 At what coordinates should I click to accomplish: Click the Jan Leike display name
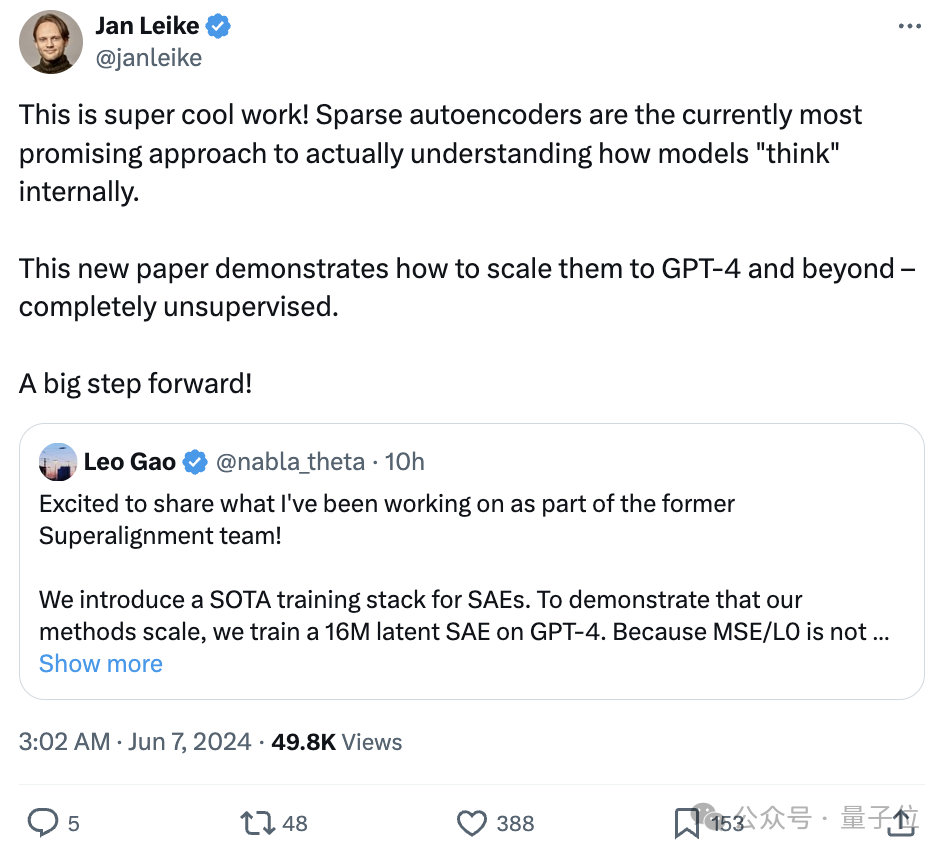click(147, 26)
